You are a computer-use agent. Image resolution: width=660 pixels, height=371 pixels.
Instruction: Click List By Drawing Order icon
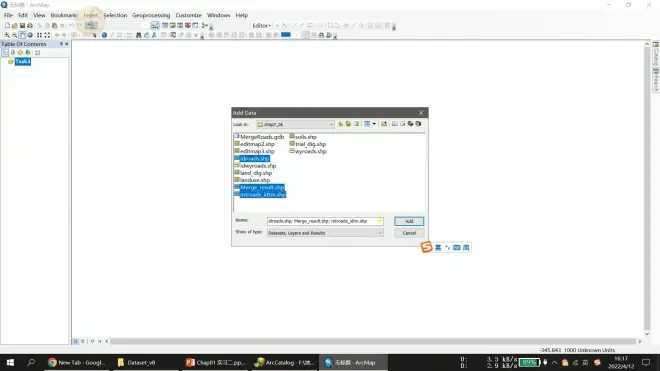(5, 53)
